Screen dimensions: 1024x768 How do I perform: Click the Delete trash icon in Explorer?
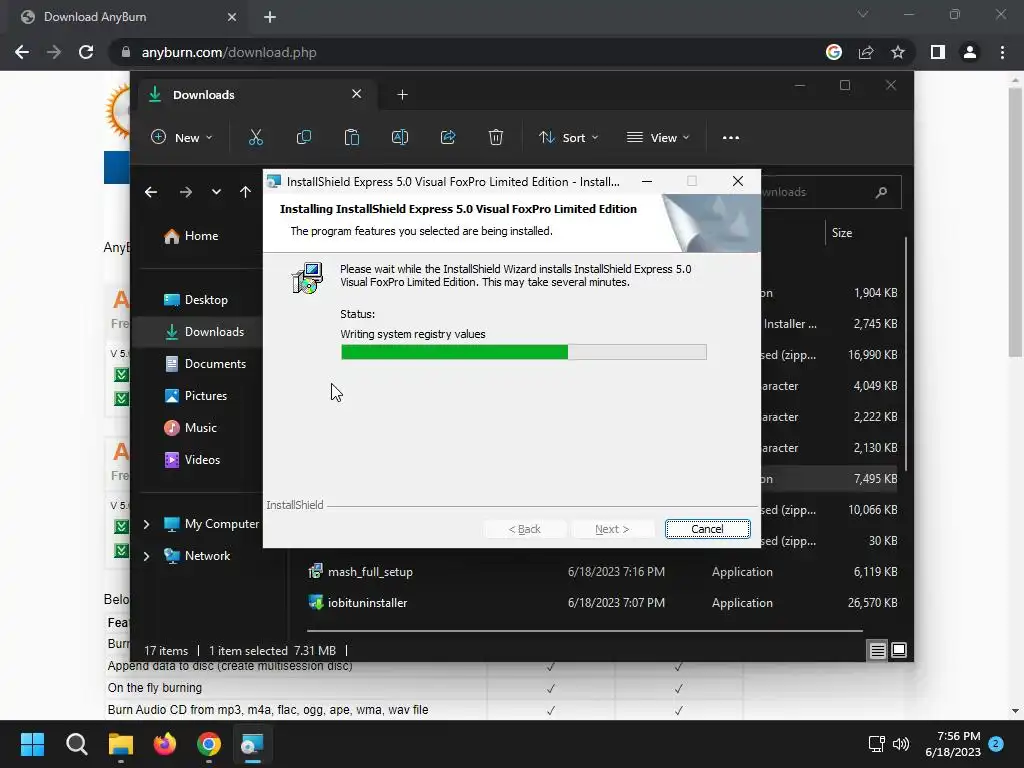point(496,138)
